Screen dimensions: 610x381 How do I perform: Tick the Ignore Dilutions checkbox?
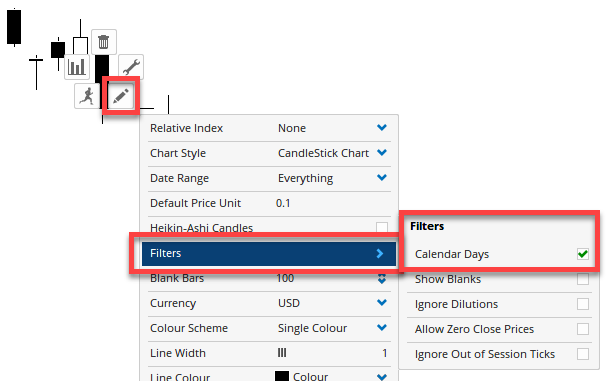point(583,304)
